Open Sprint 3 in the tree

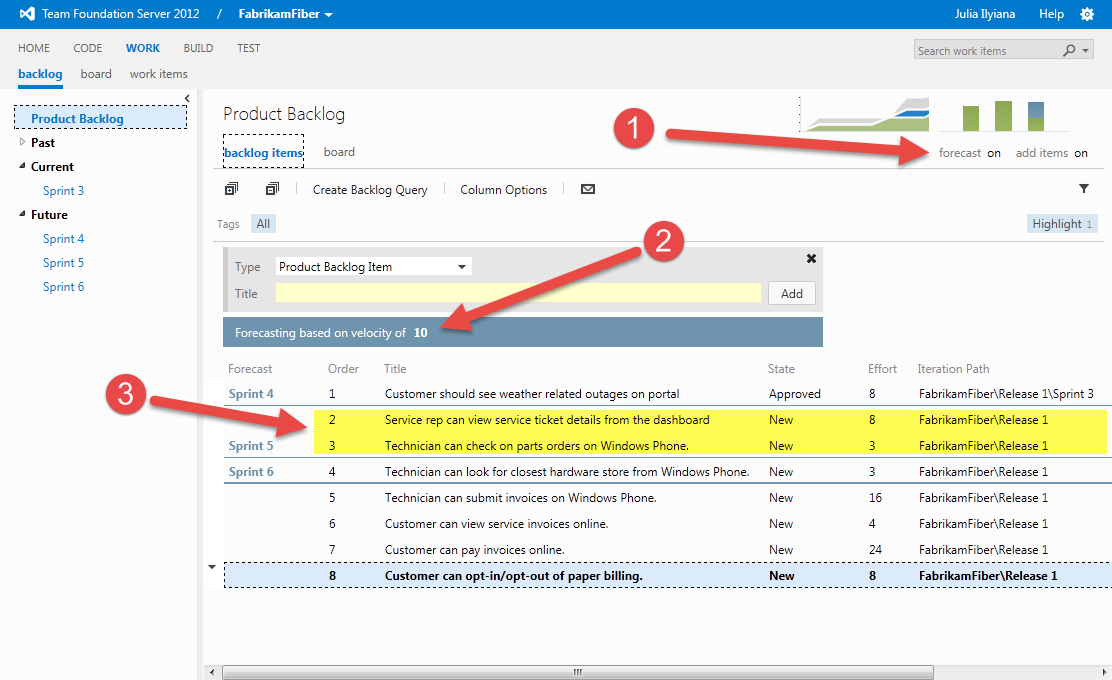(63, 191)
